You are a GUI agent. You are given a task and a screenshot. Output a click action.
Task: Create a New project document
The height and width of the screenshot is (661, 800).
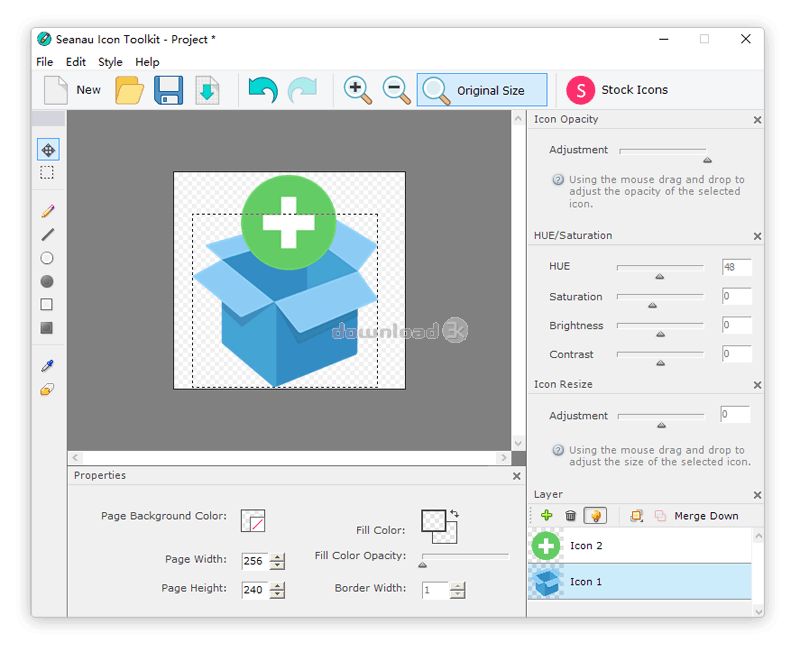72,90
